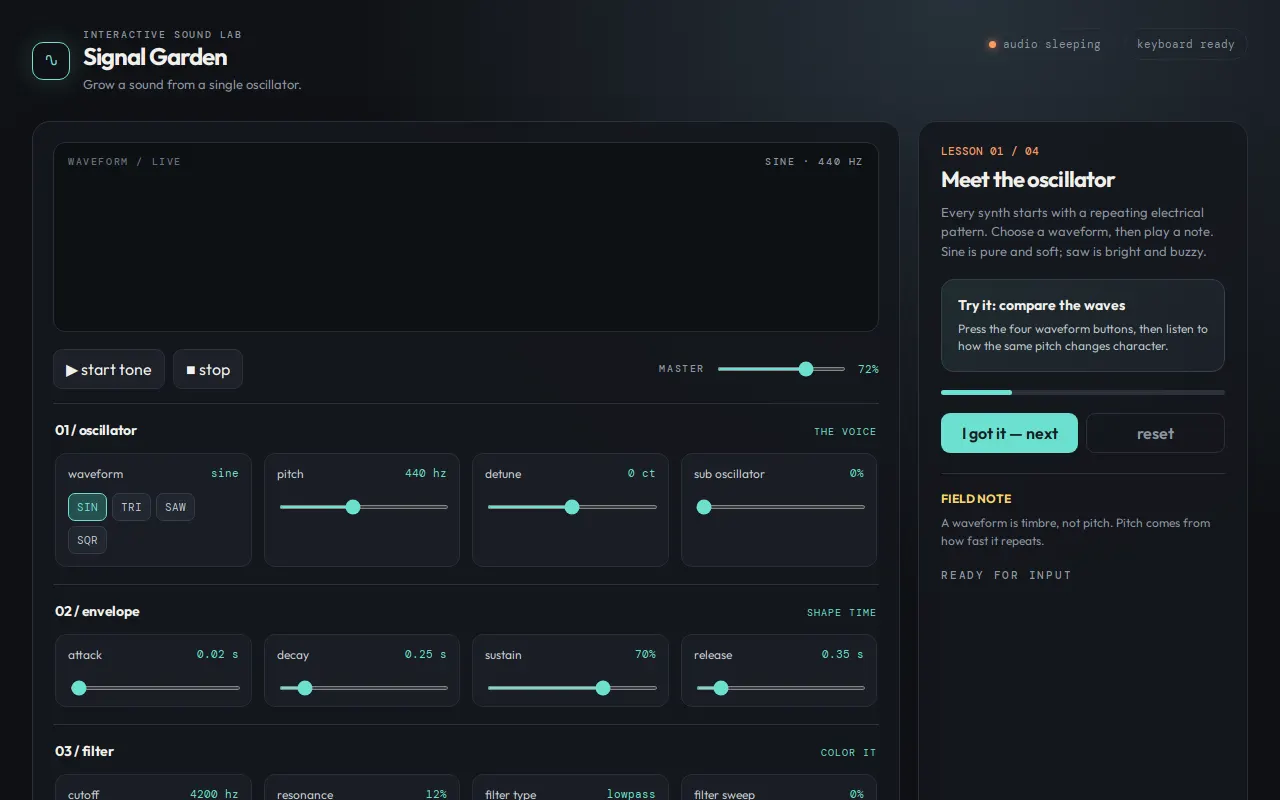Click the 'SINE · 440 HZ' readout
The height and width of the screenshot is (800, 1280).
813,161
